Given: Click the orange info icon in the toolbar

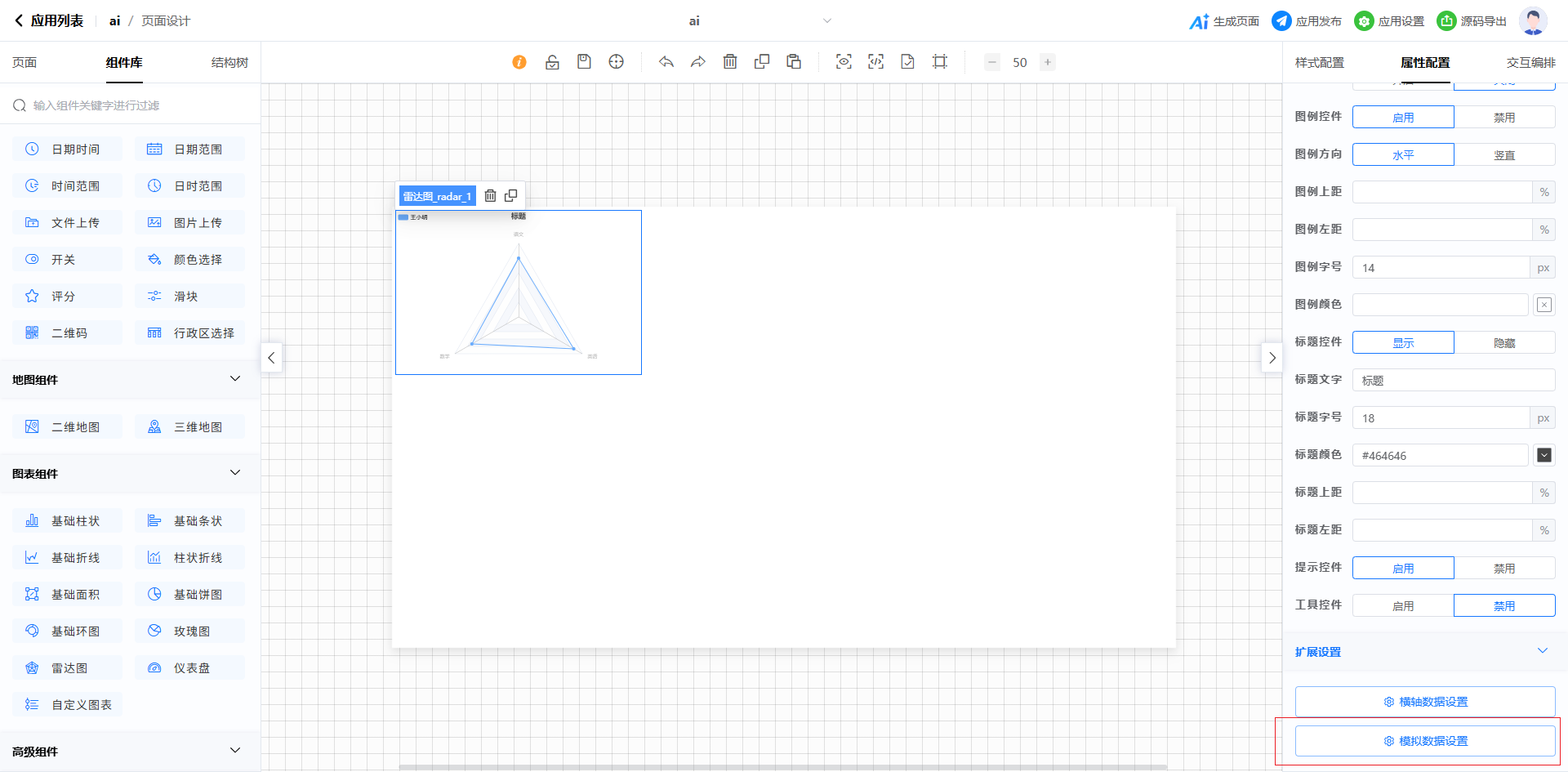Looking at the screenshot, I should click(x=519, y=62).
